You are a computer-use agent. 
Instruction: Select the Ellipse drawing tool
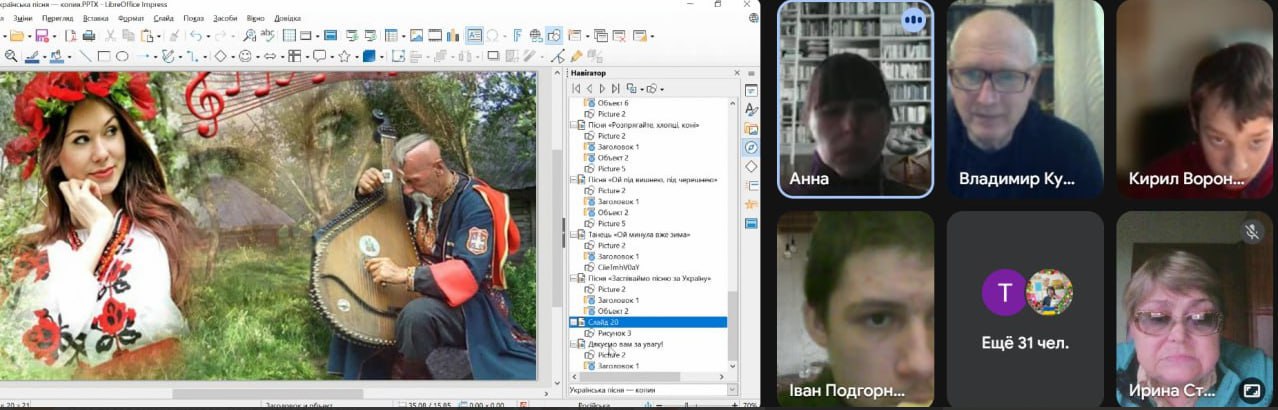tap(122, 57)
